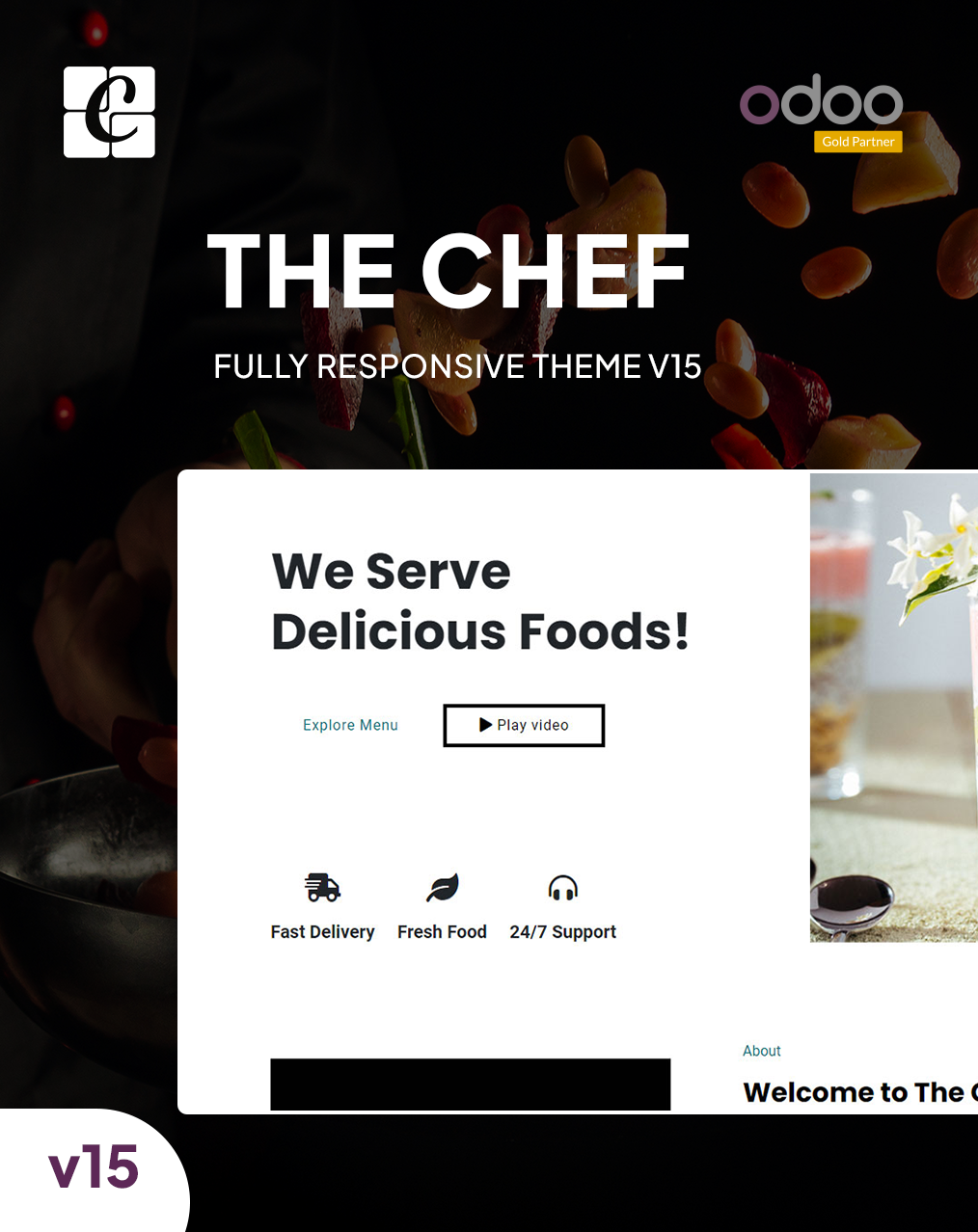This screenshot has width=978, height=1232.
Task: Click the flower drink hero image
Action: 894,708
